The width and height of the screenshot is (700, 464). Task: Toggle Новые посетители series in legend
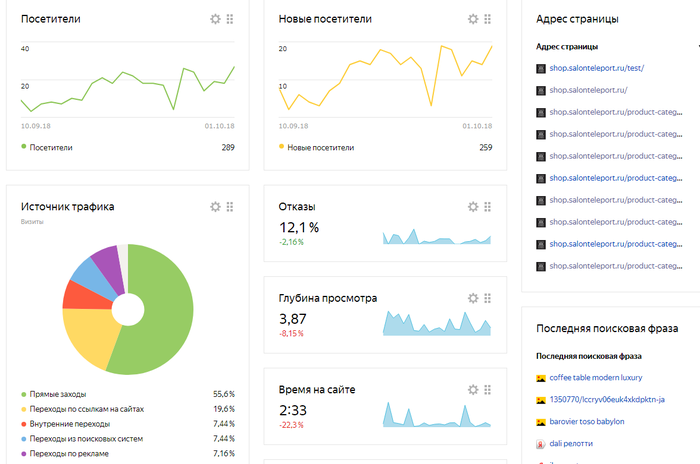(x=320, y=147)
